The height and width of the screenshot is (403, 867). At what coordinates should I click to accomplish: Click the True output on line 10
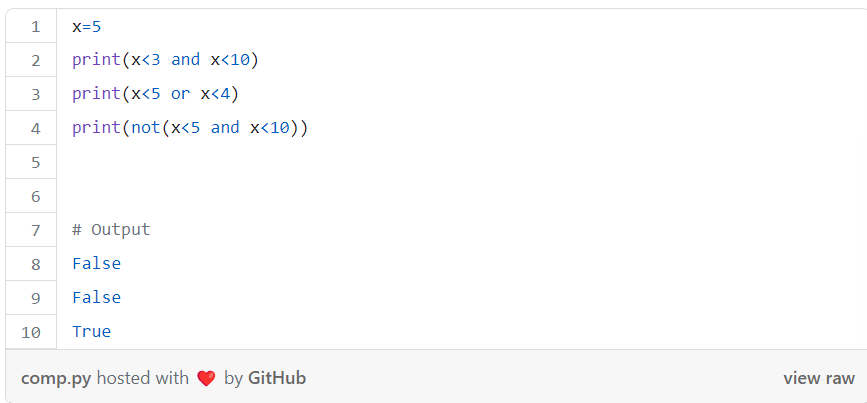(92, 332)
